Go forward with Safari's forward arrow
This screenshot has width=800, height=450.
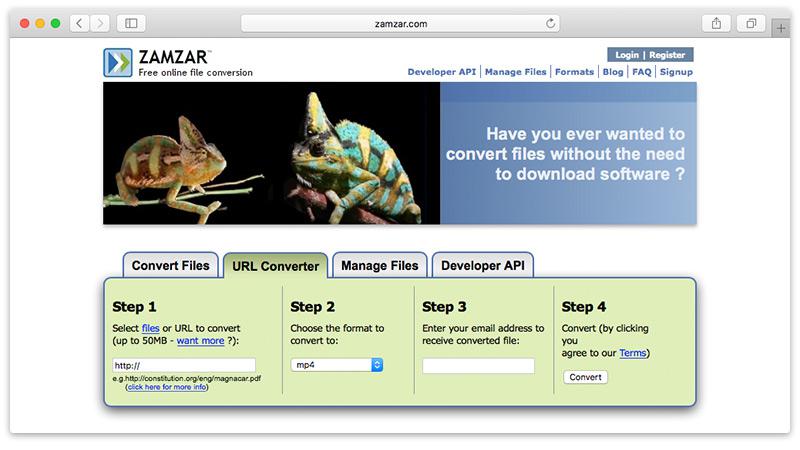pos(100,23)
